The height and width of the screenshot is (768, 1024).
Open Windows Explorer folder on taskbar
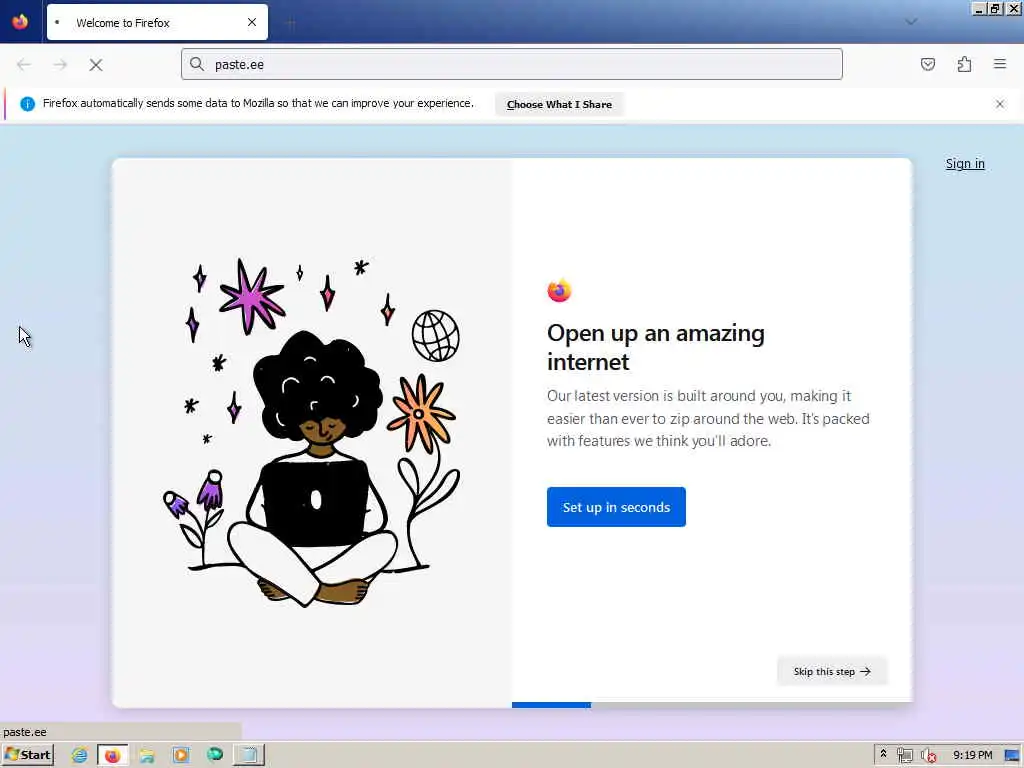[x=147, y=755]
